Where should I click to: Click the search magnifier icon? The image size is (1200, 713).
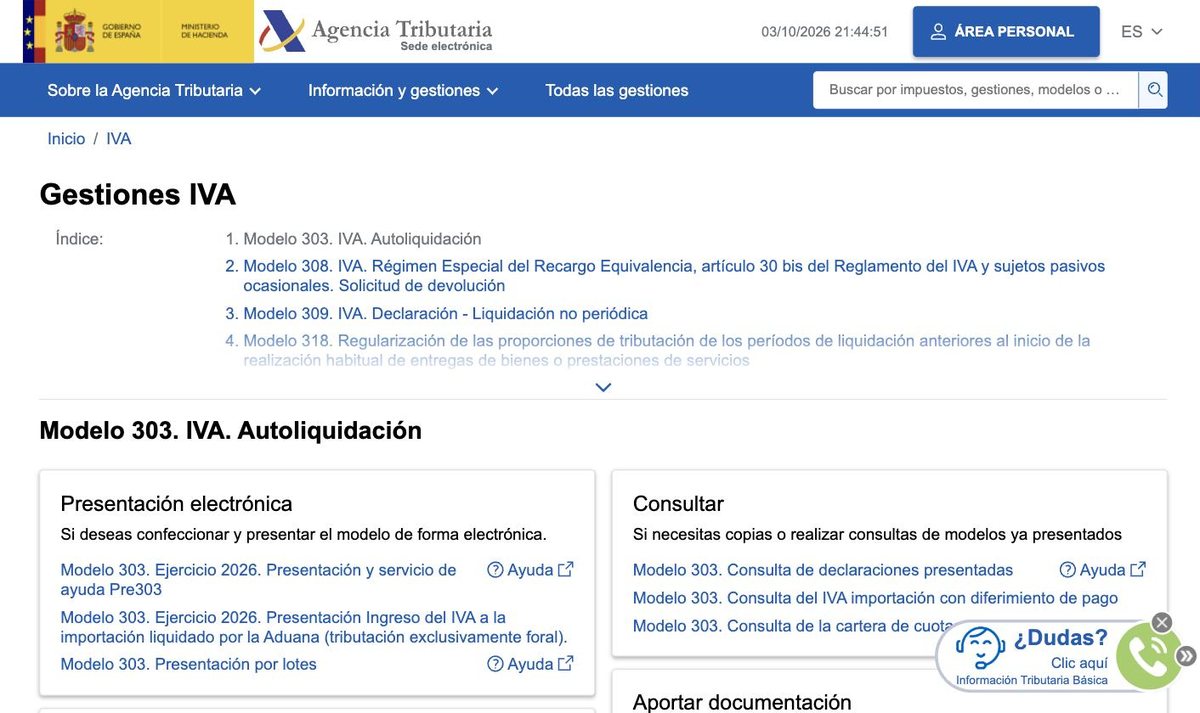[x=1154, y=90]
